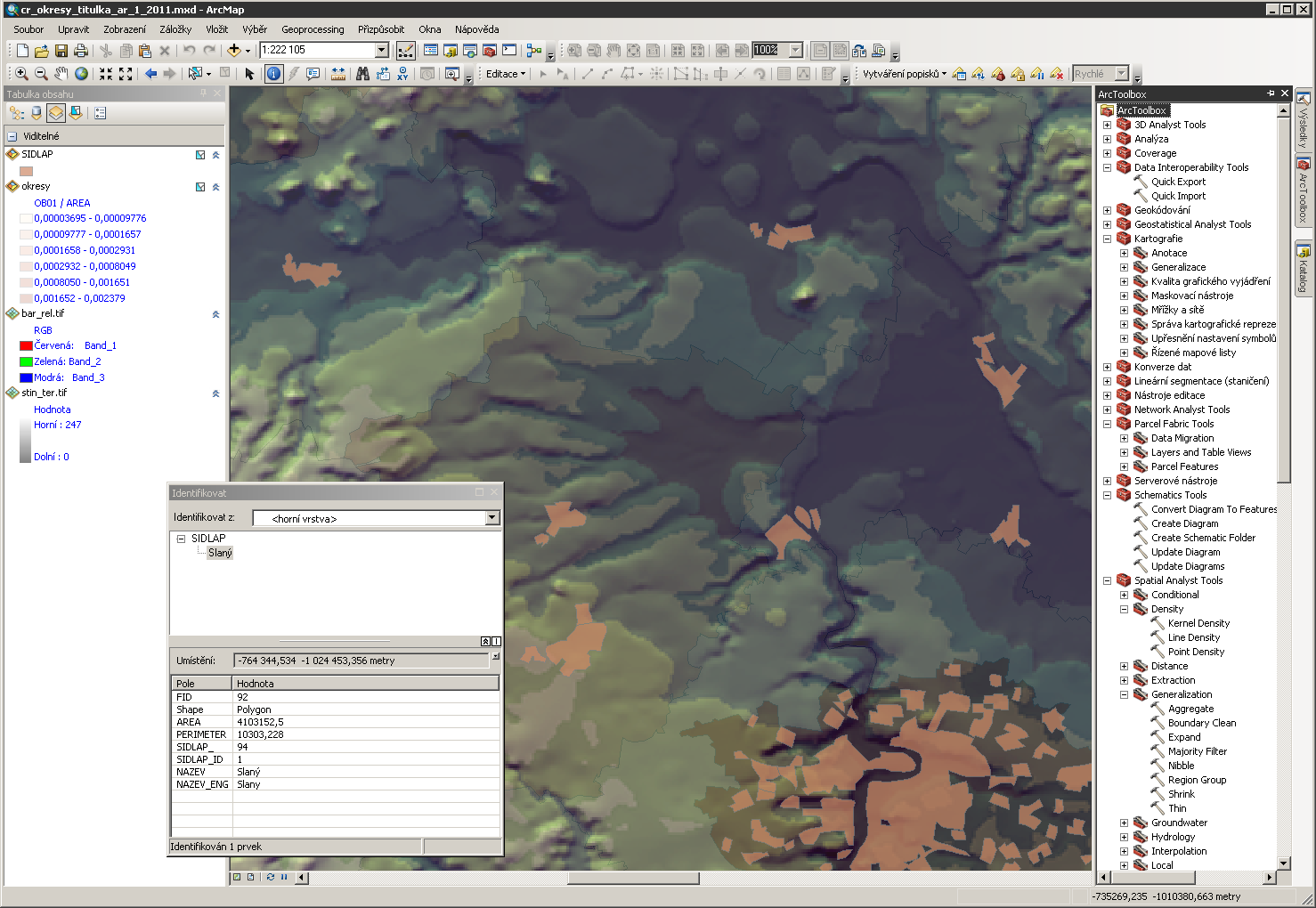This screenshot has width=1316, height=908.
Task: Open the Find binoculars tool
Action: point(362,74)
